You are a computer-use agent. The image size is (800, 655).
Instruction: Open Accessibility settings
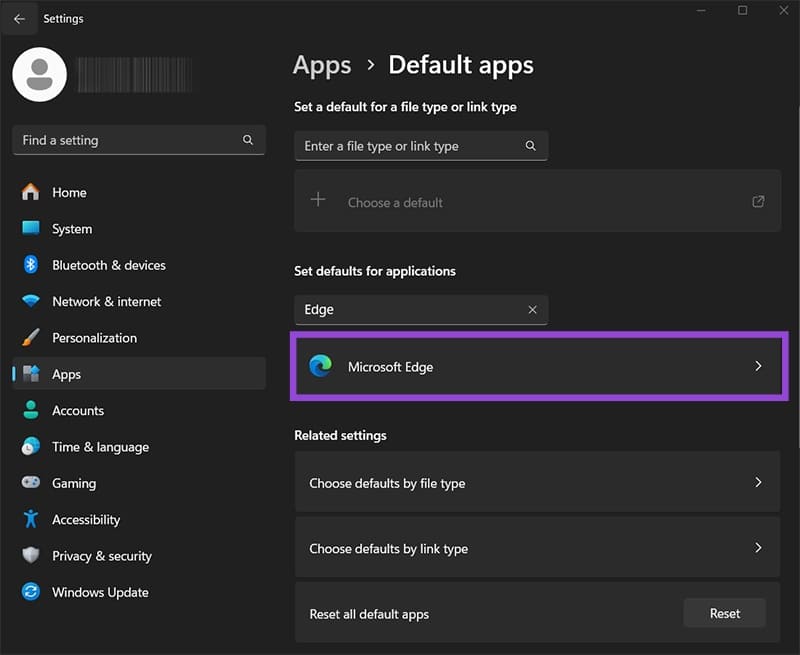click(139, 519)
